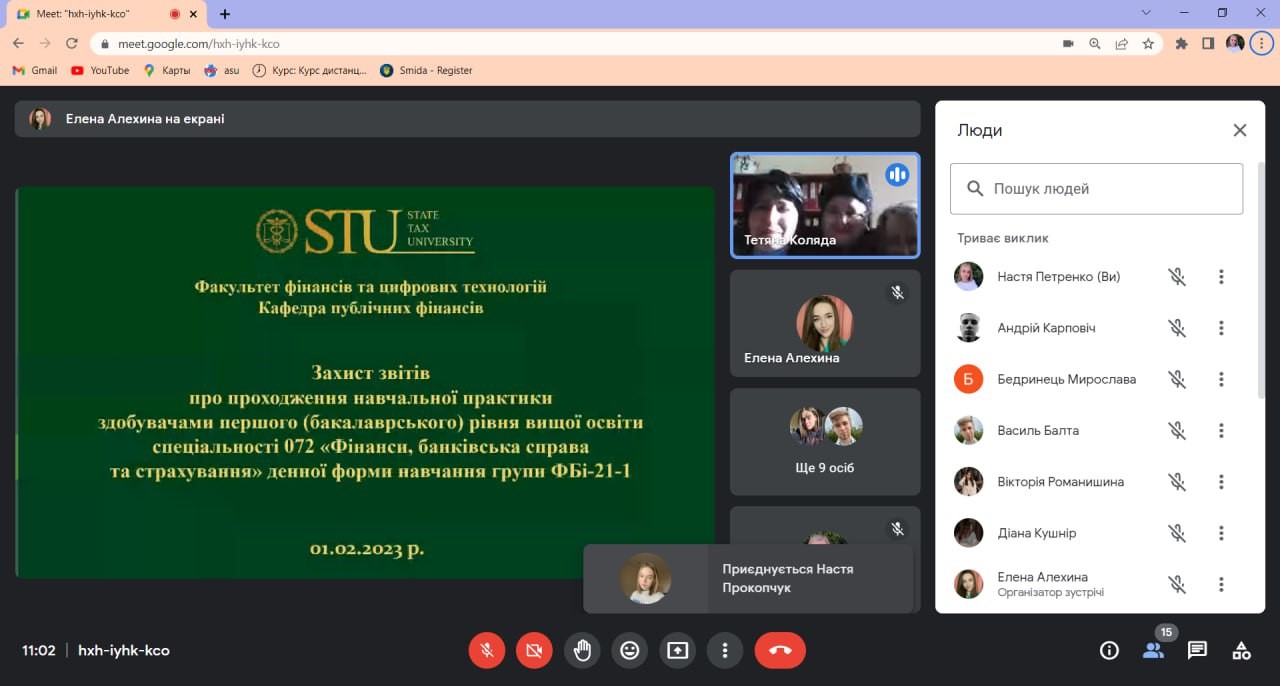Click Андрій Карповіч avatar in list
1280x686 pixels.
968,328
